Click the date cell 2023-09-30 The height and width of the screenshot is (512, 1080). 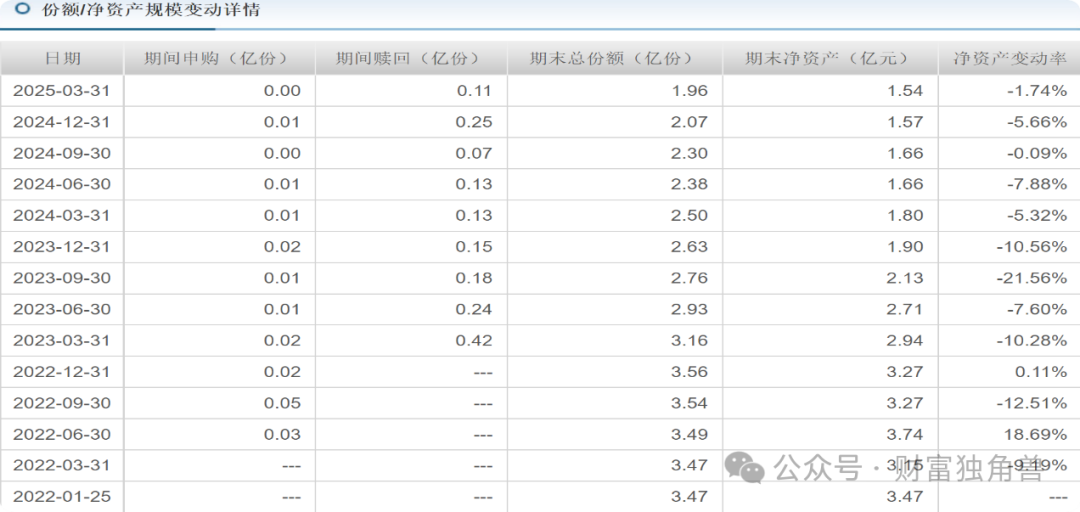point(62,278)
